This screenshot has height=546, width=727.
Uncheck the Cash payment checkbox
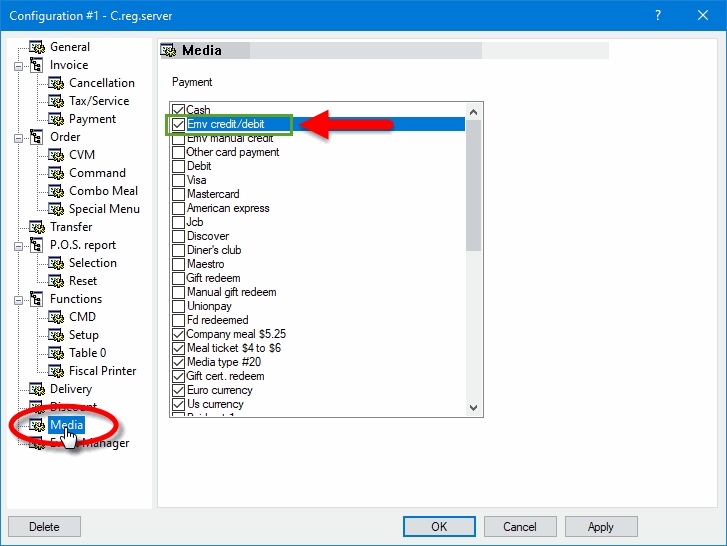(179, 110)
